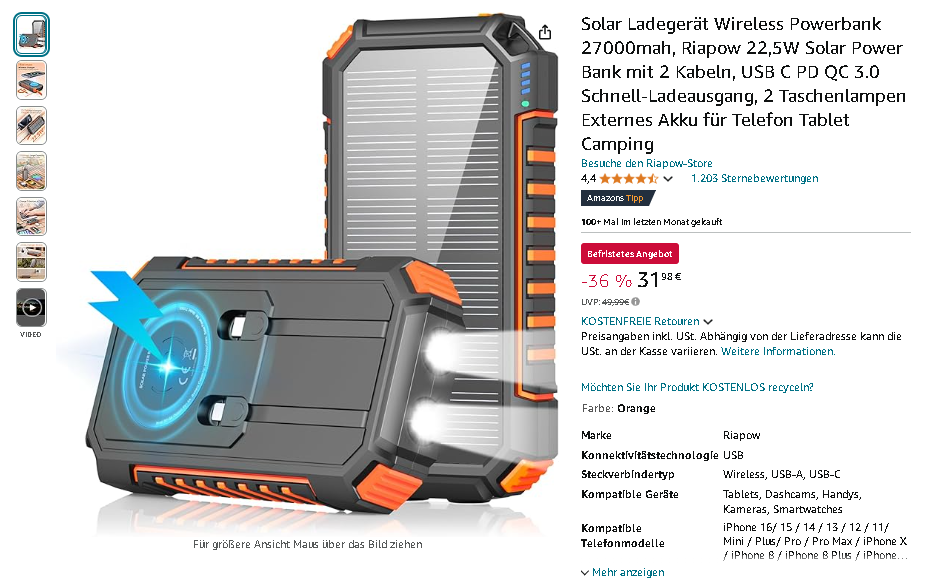Screen dimensions: 928x584
Task: Play the product video thumbnail
Action: [31, 308]
